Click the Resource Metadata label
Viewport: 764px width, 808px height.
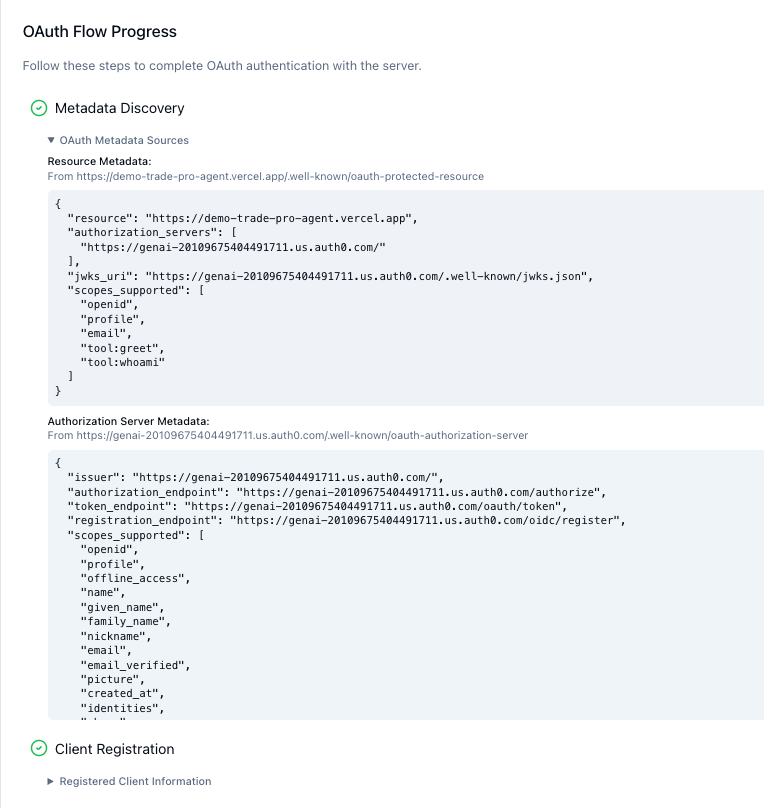(95, 161)
